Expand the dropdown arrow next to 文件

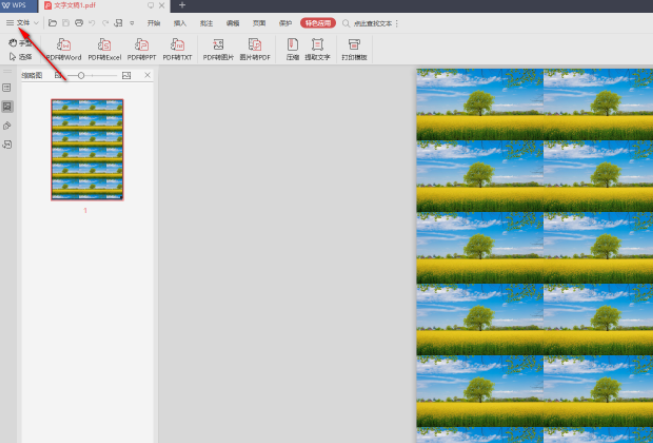(x=37, y=22)
